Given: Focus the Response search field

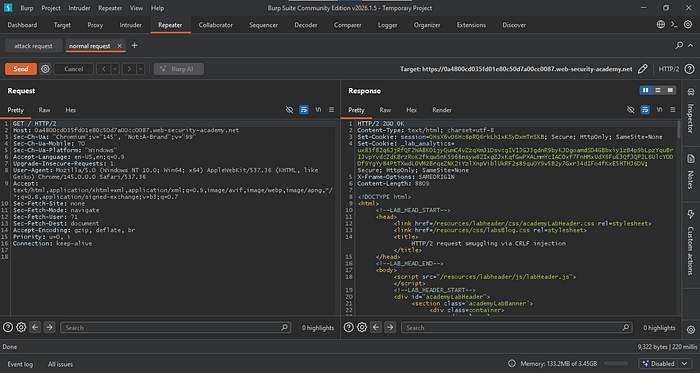Looking at the screenshot, I should click(517, 327).
